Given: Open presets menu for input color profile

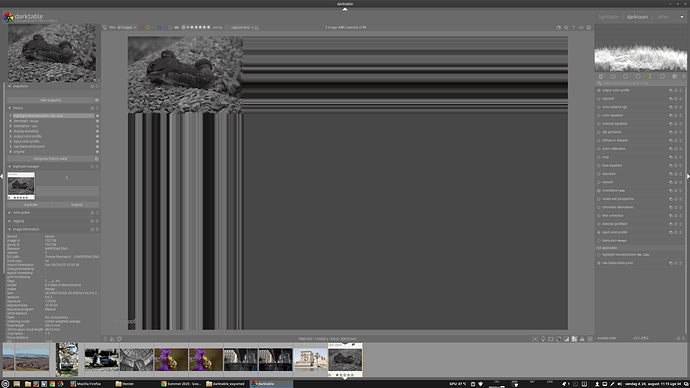Looking at the screenshot, I should 681,232.
